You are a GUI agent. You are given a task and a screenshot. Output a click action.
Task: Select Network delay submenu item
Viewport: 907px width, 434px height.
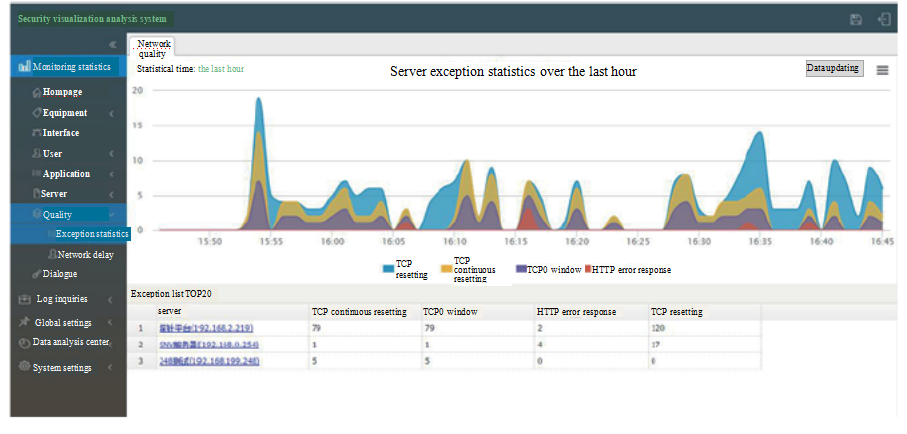coord(86,254)
